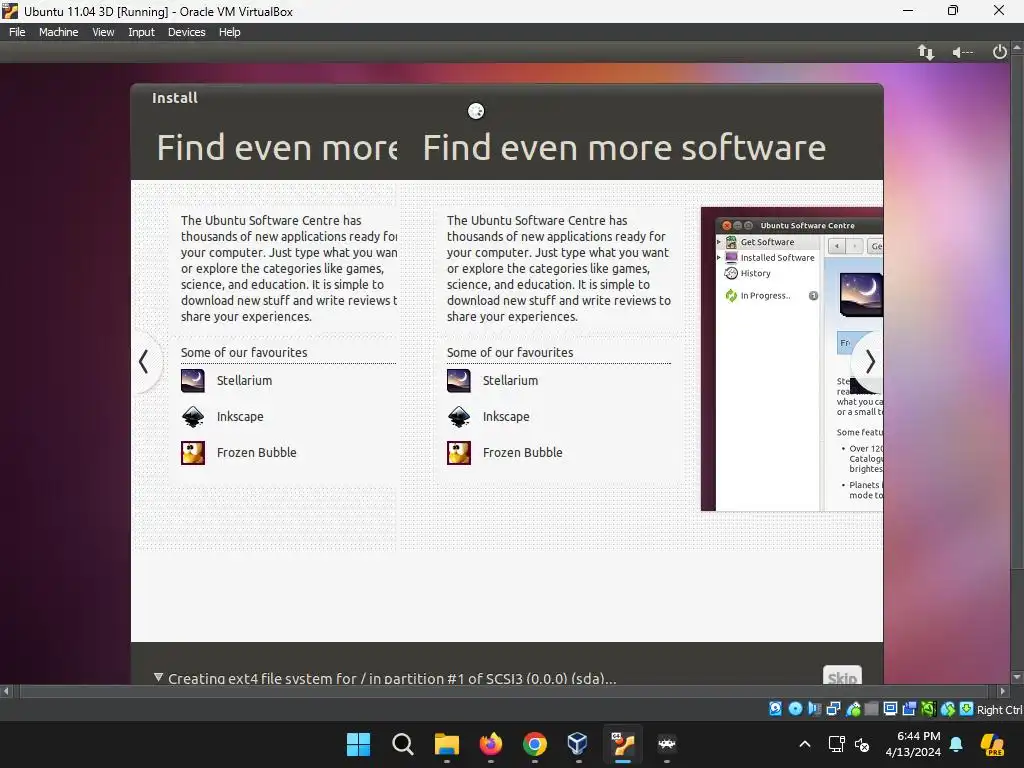This screenshot has height=768, width=1024.
Task: Click the Skip button
Action: pyautogui.click(x=842, y=677)
